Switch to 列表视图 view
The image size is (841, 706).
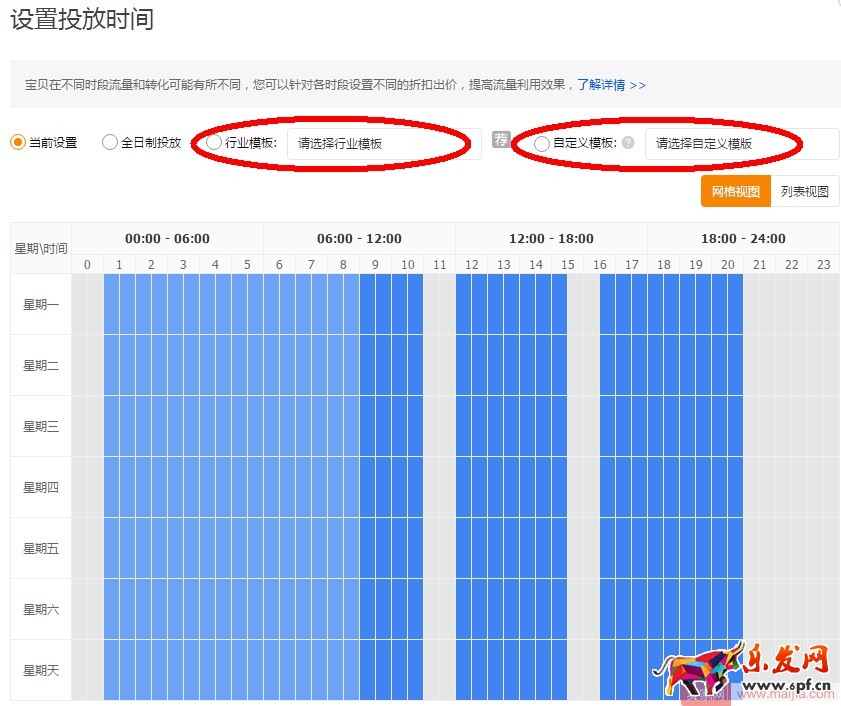[x=804, y=191]
